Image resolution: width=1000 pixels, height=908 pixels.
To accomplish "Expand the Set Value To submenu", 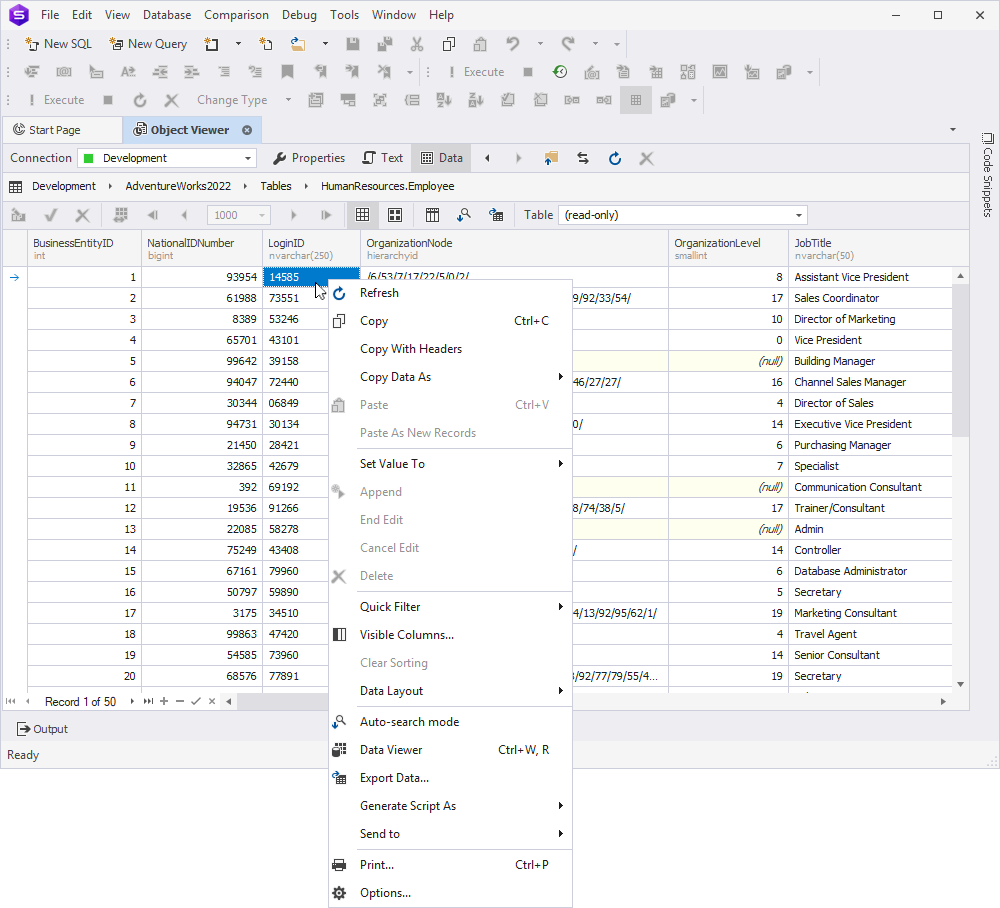I will pos(450,464).
